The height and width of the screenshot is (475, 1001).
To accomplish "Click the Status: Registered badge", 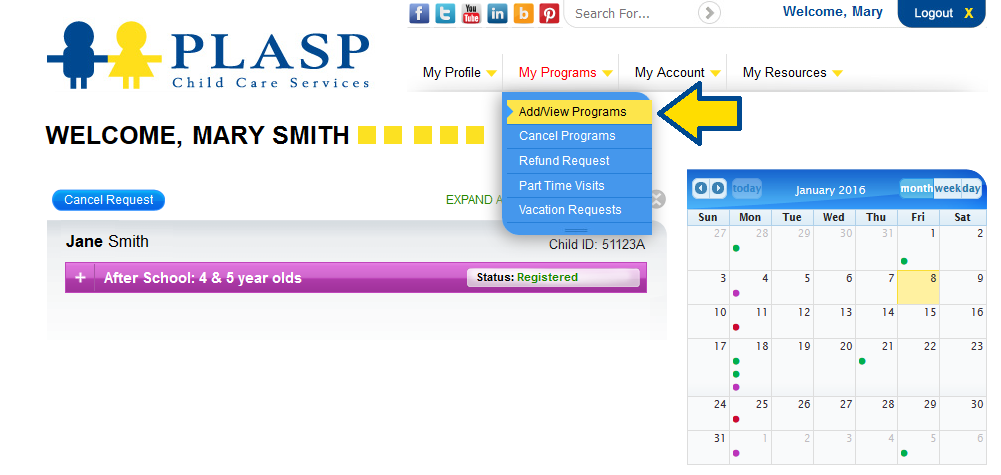I will [x=553, y=278].
